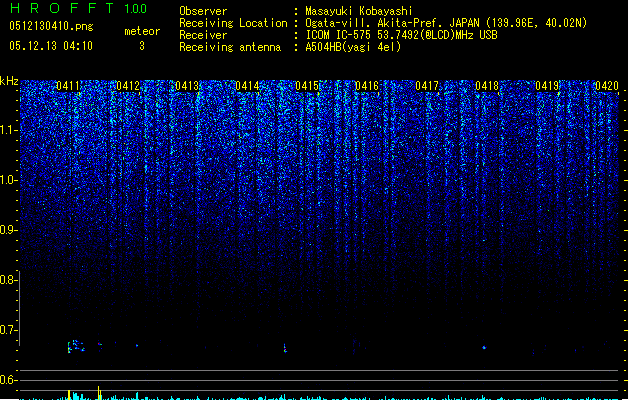Click the 1.0 kHz axis label

click(x=8, y=180)
